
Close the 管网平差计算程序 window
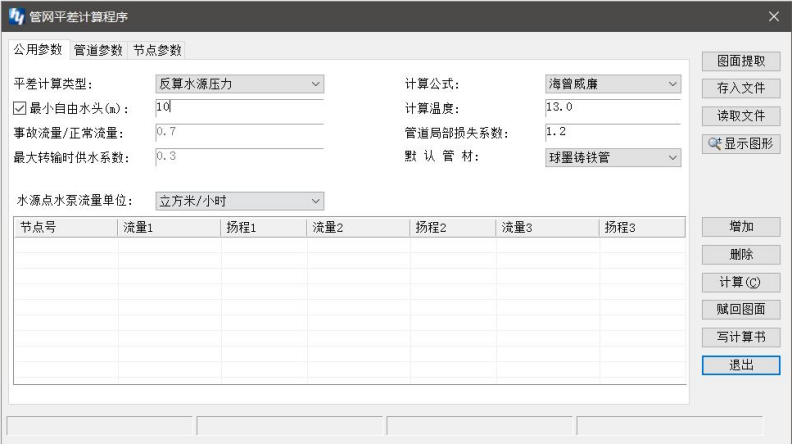coord(773,17)
